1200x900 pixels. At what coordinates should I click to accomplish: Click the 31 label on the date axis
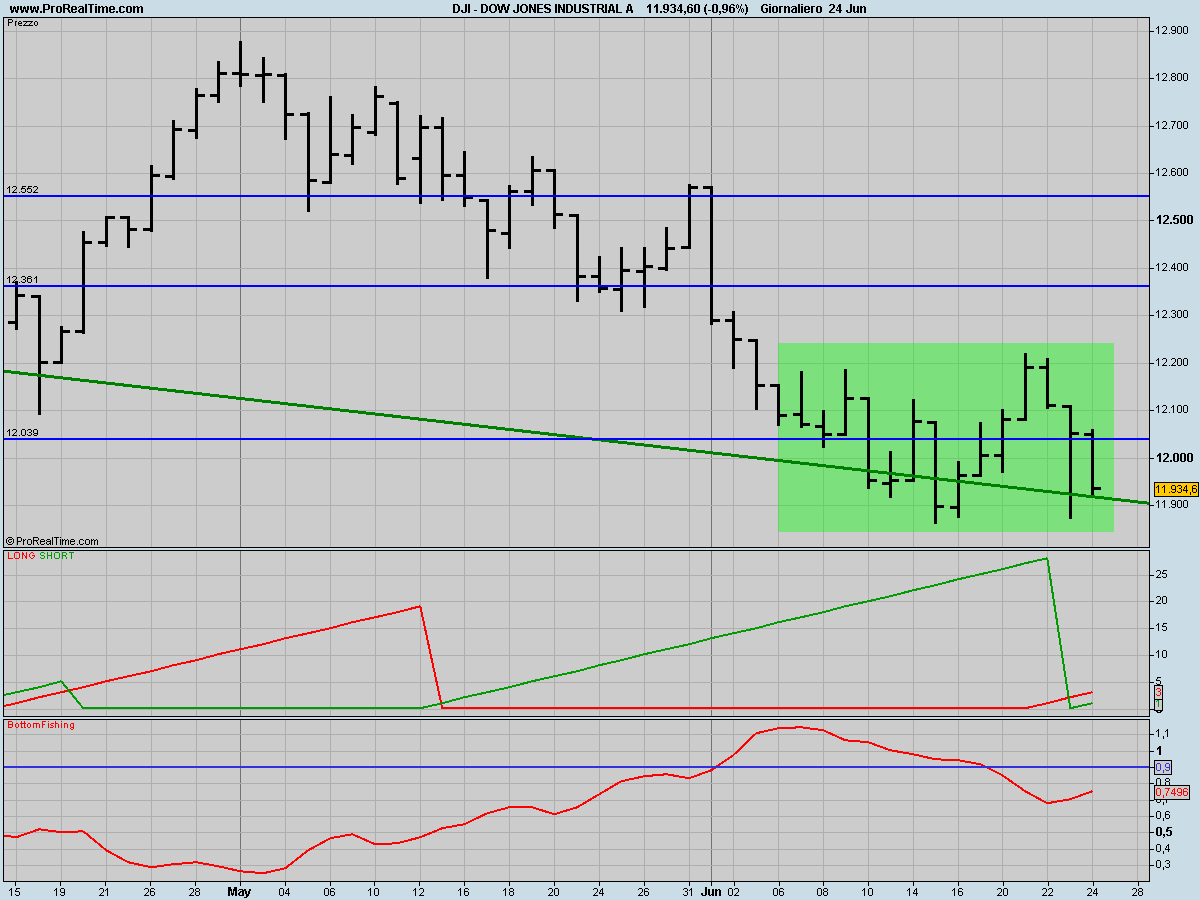[688, 890]
